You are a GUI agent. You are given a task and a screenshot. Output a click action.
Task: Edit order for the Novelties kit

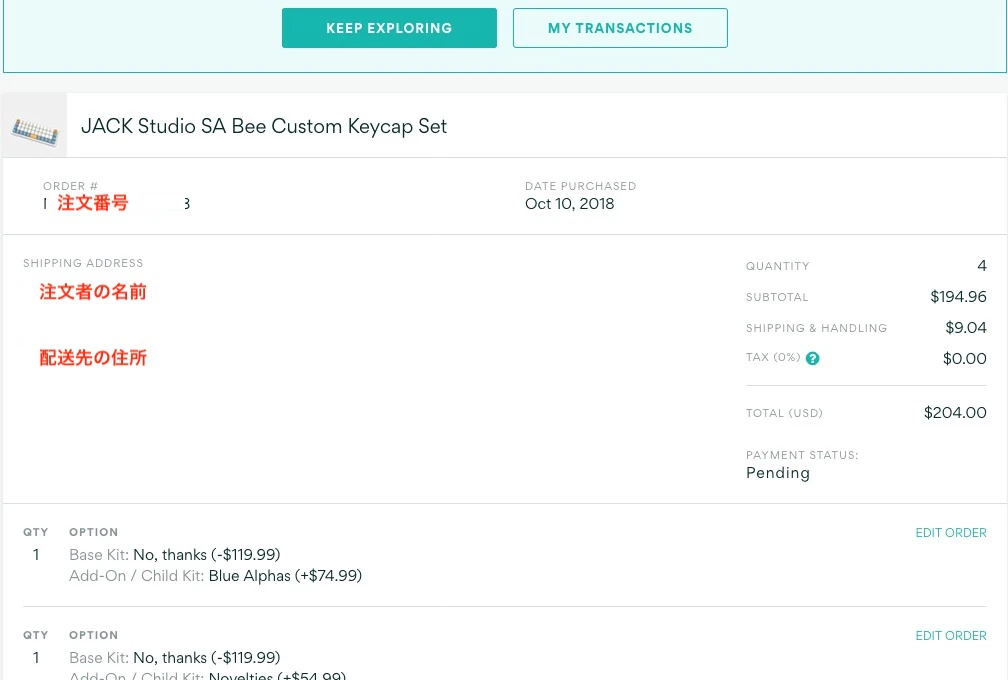pyautogui.click(x=950, y=636)
